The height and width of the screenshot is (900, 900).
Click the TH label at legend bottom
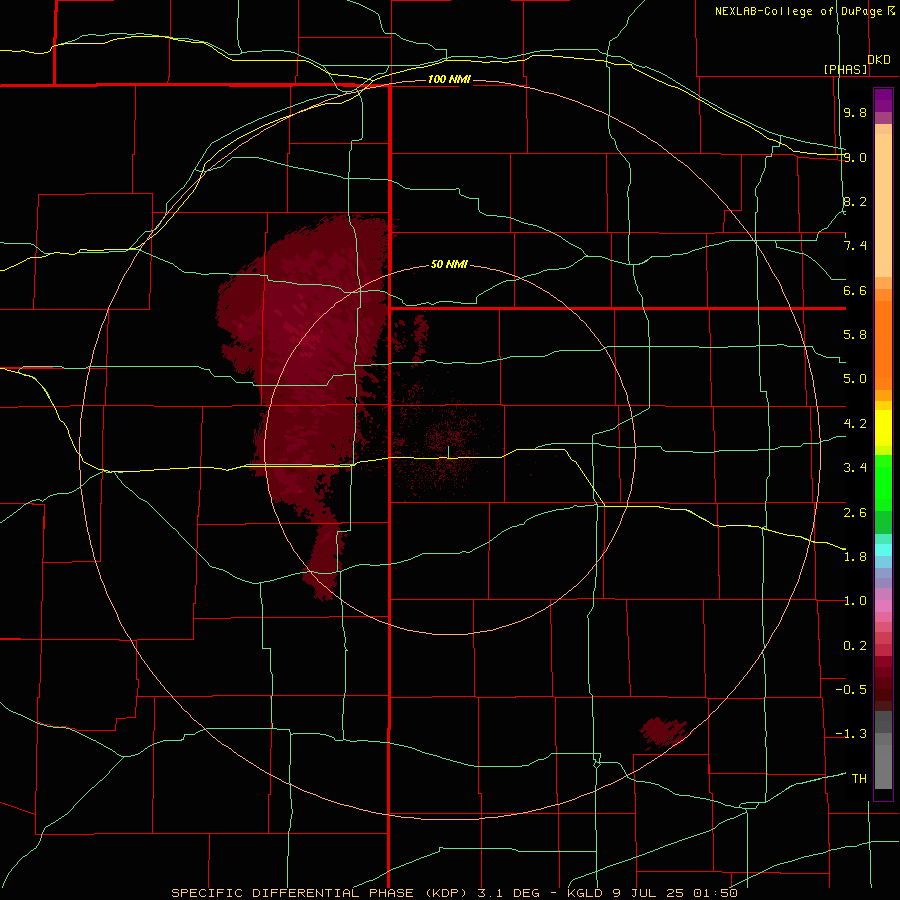859,779
